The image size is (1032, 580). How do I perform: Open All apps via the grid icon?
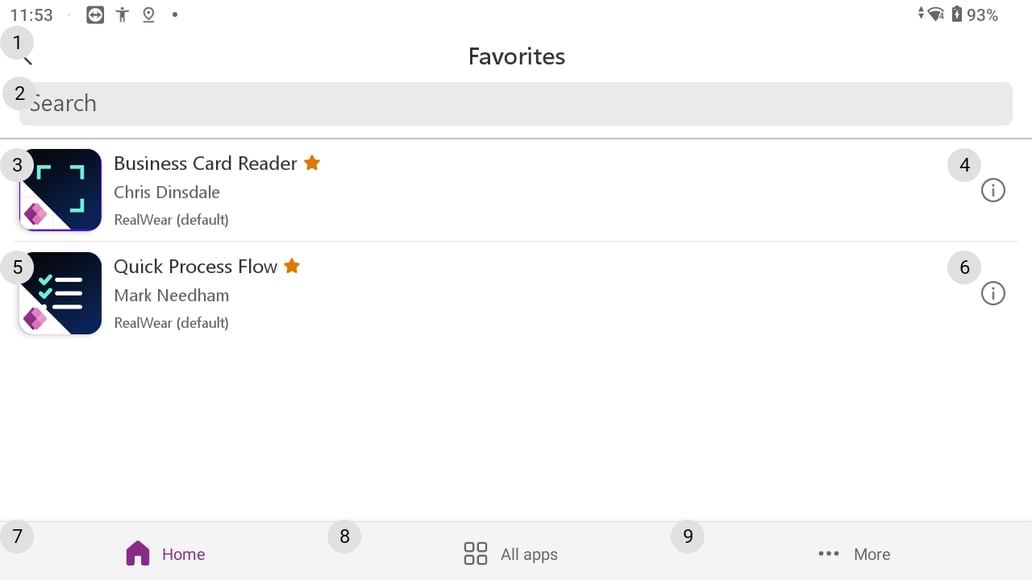coord(475,552)
